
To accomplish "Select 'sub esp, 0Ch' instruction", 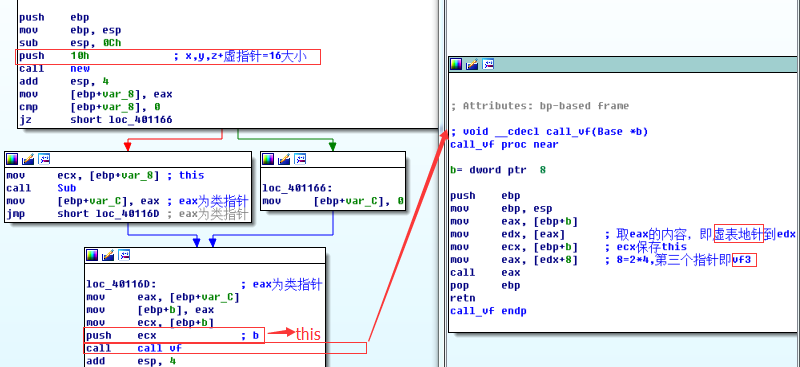I will point(70,43).
